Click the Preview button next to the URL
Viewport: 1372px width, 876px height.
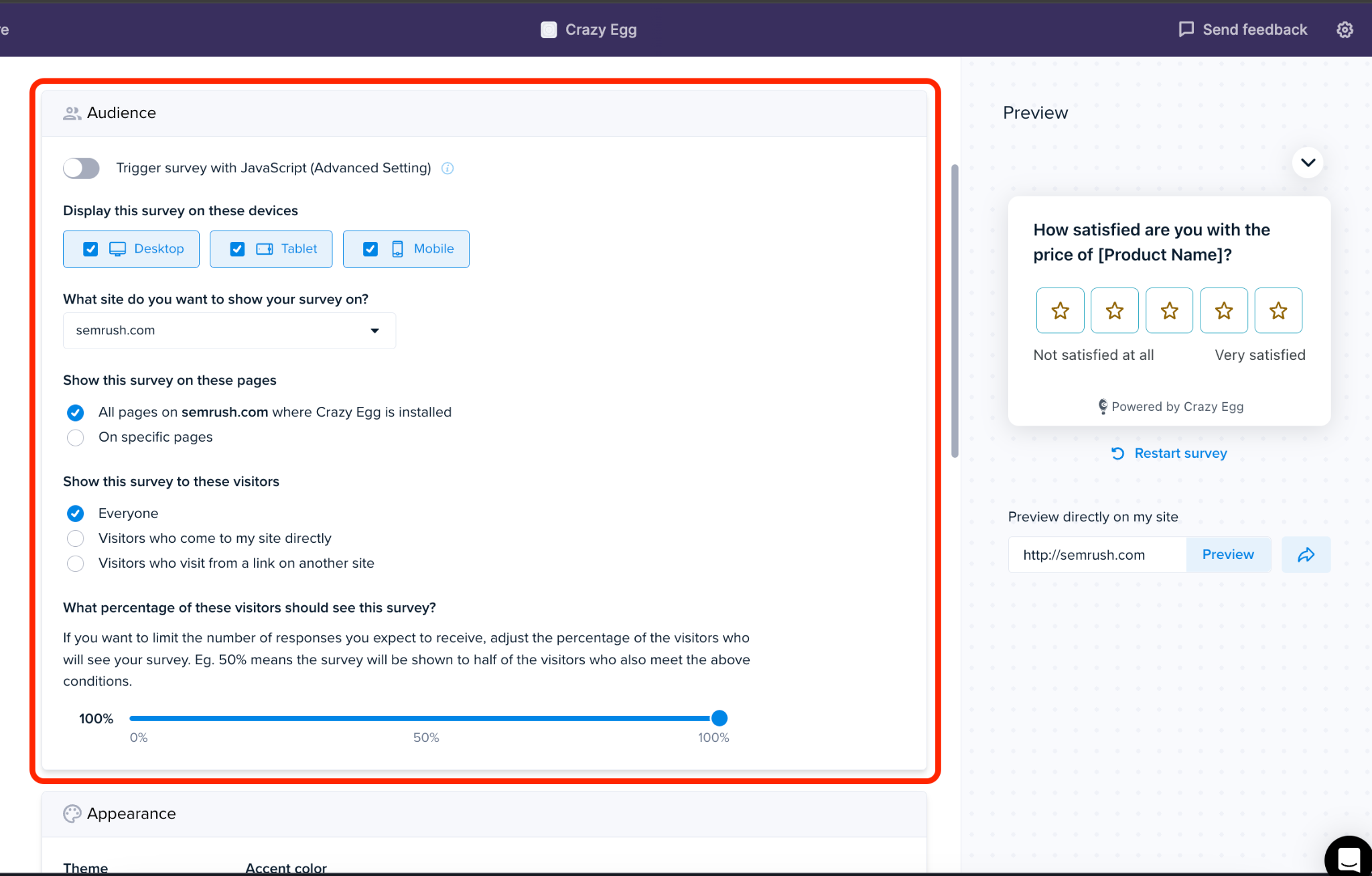coord(1228,554)
